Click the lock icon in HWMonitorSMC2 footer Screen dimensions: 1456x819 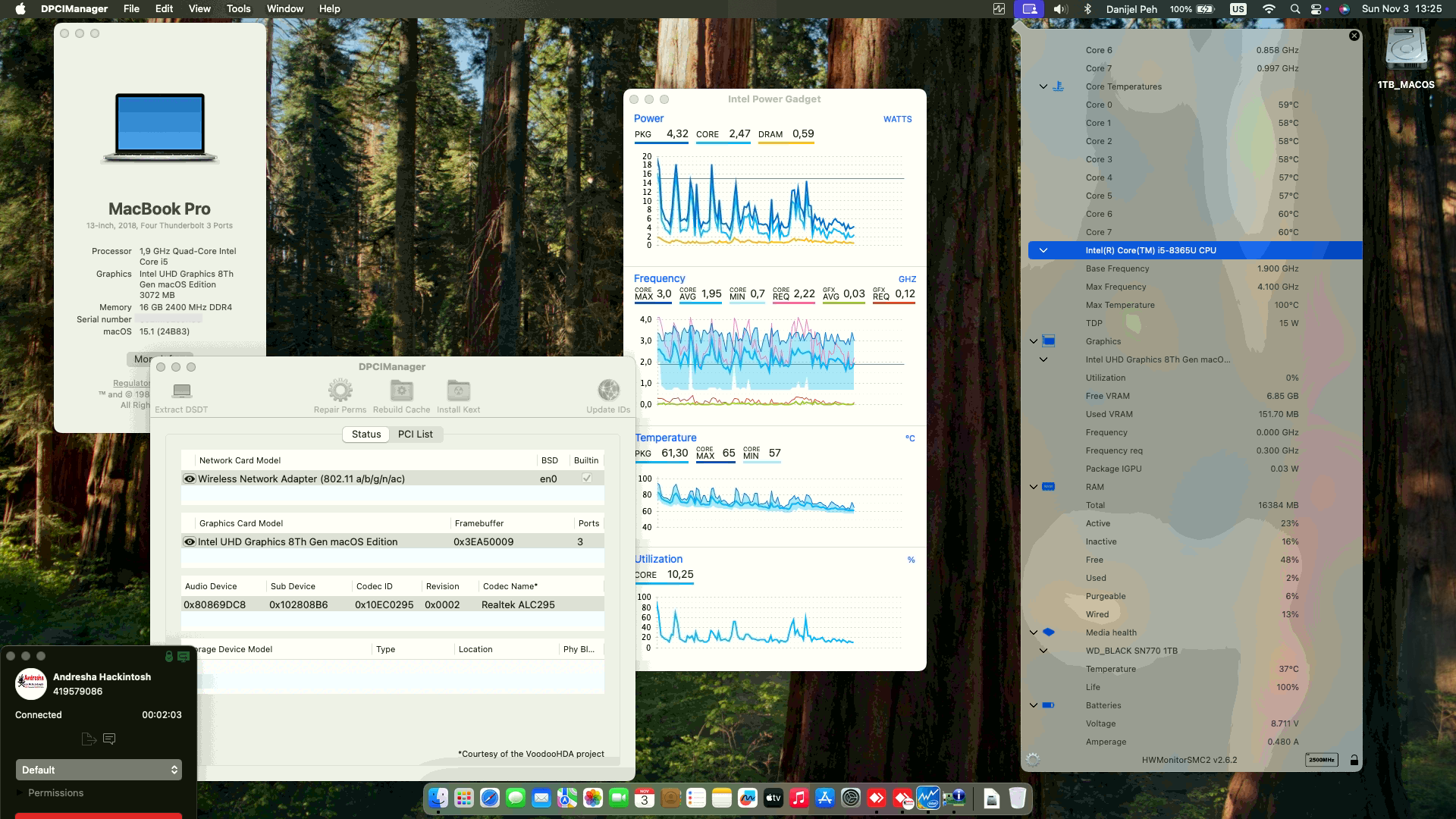1354,760
